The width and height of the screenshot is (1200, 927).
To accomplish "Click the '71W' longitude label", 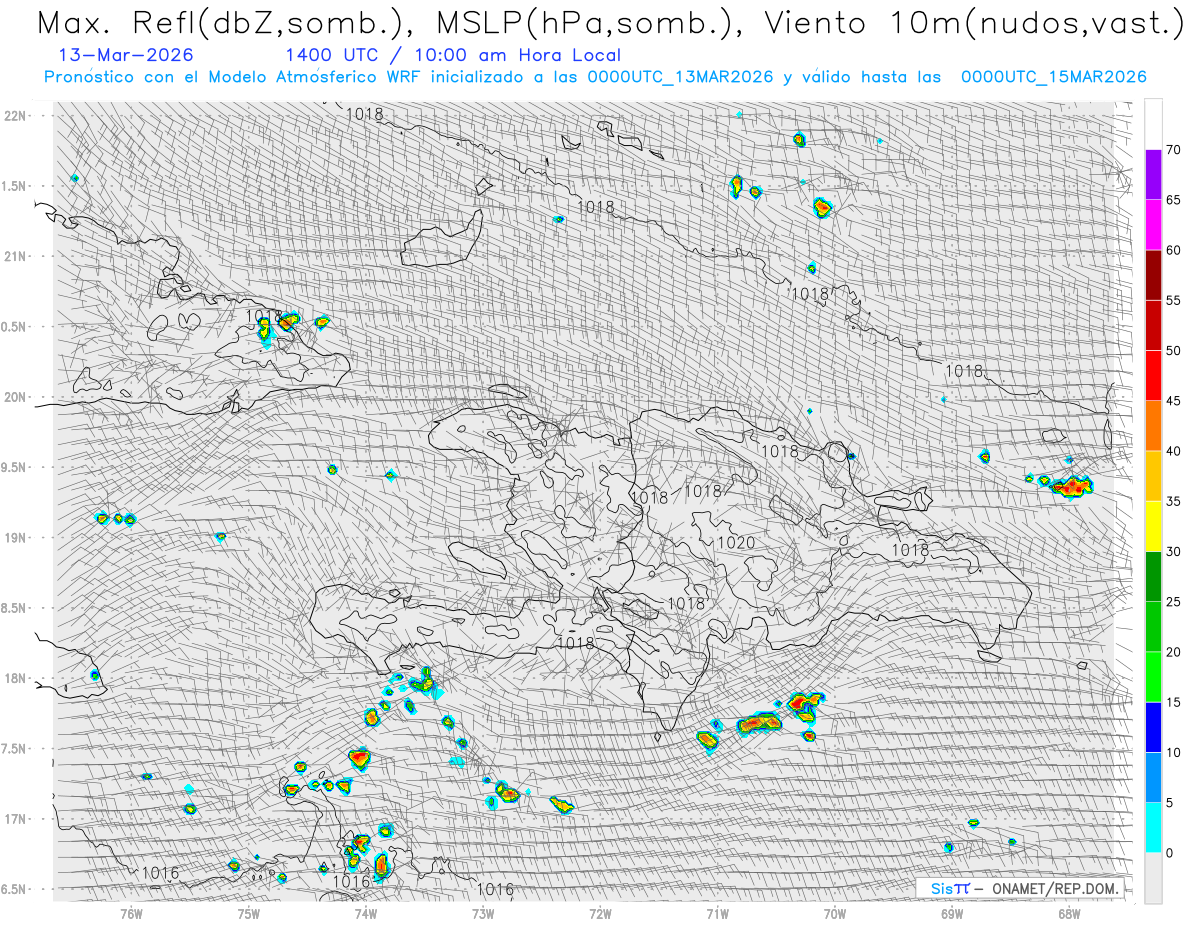I will point(717,912).
